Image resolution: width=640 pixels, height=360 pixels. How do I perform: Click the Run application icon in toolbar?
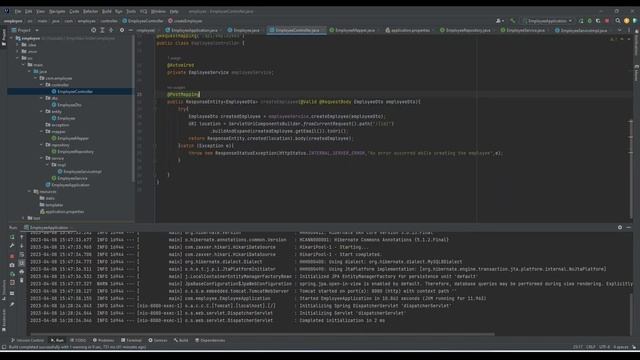(x=581, y=21)
